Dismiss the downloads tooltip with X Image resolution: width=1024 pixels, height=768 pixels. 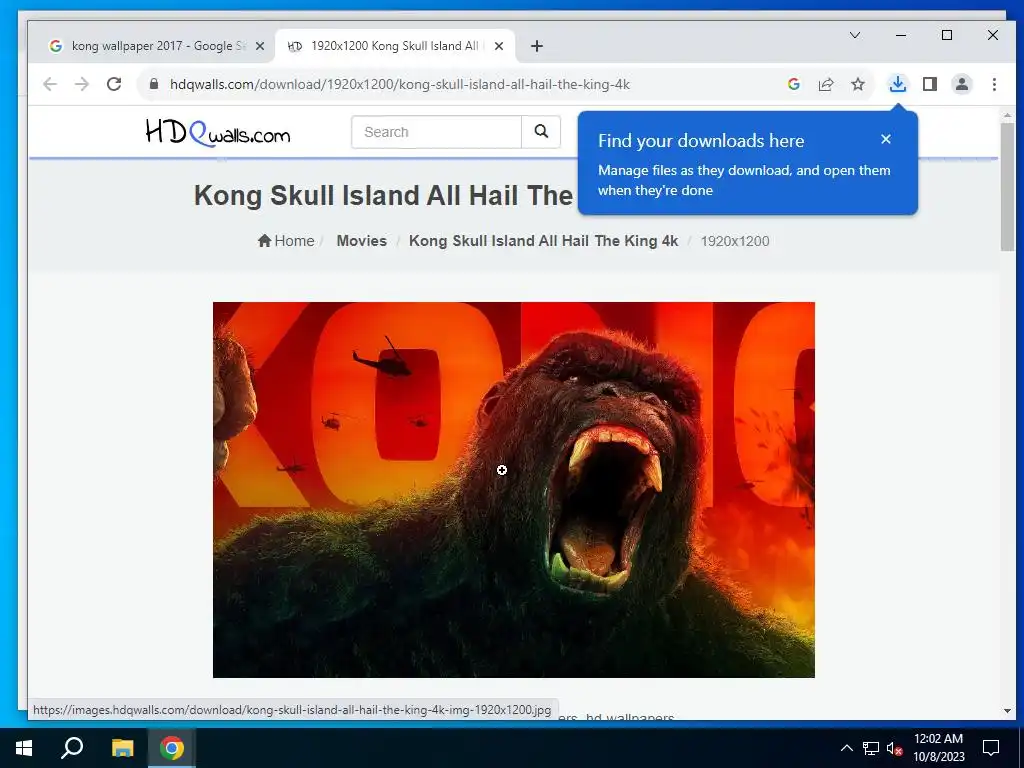pyautogui.click(x=886, y=139)
